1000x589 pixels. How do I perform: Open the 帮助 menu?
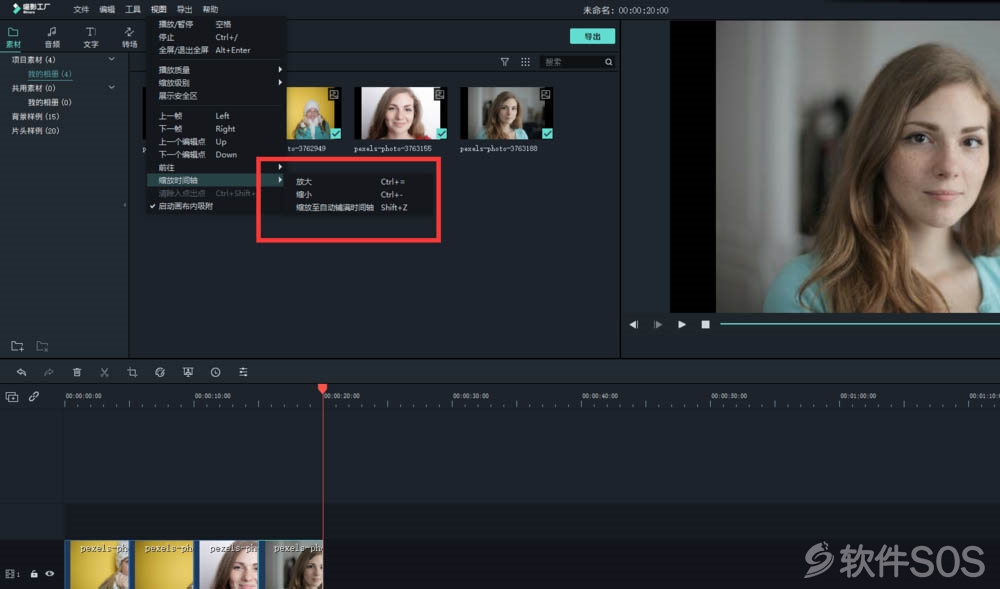210,10
